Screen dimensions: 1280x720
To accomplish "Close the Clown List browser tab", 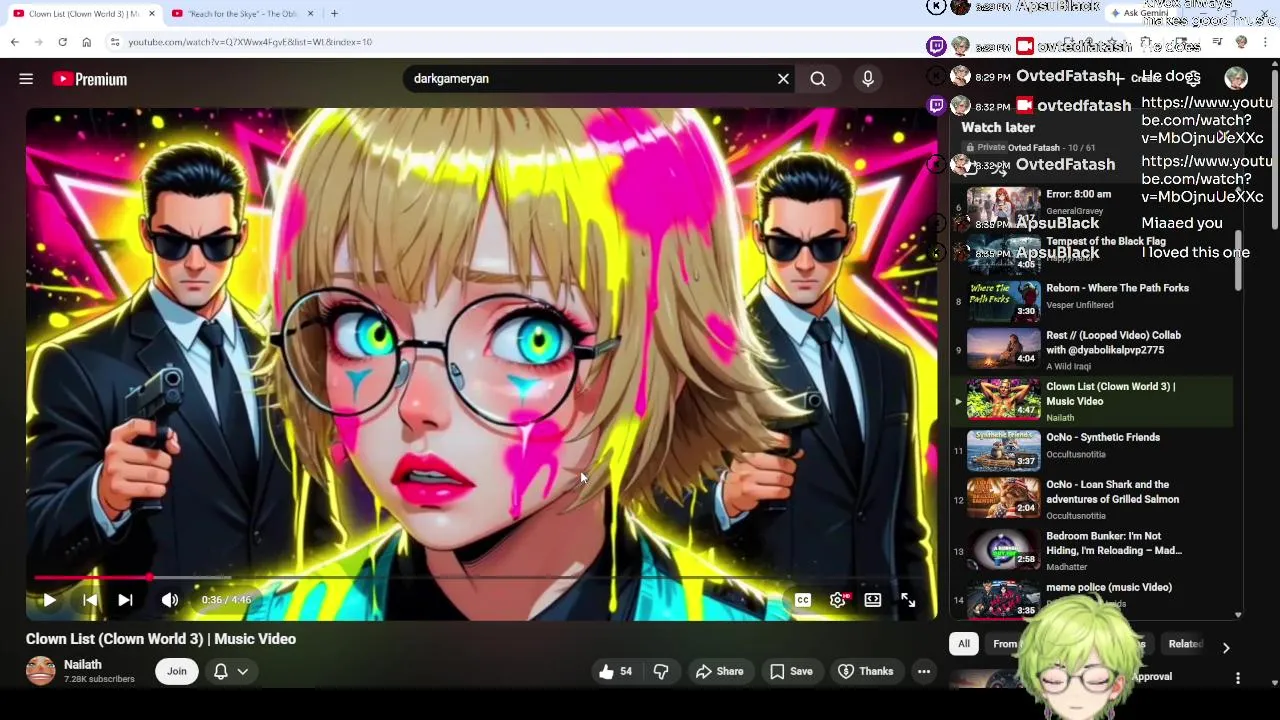I will (x=152, y=14).
